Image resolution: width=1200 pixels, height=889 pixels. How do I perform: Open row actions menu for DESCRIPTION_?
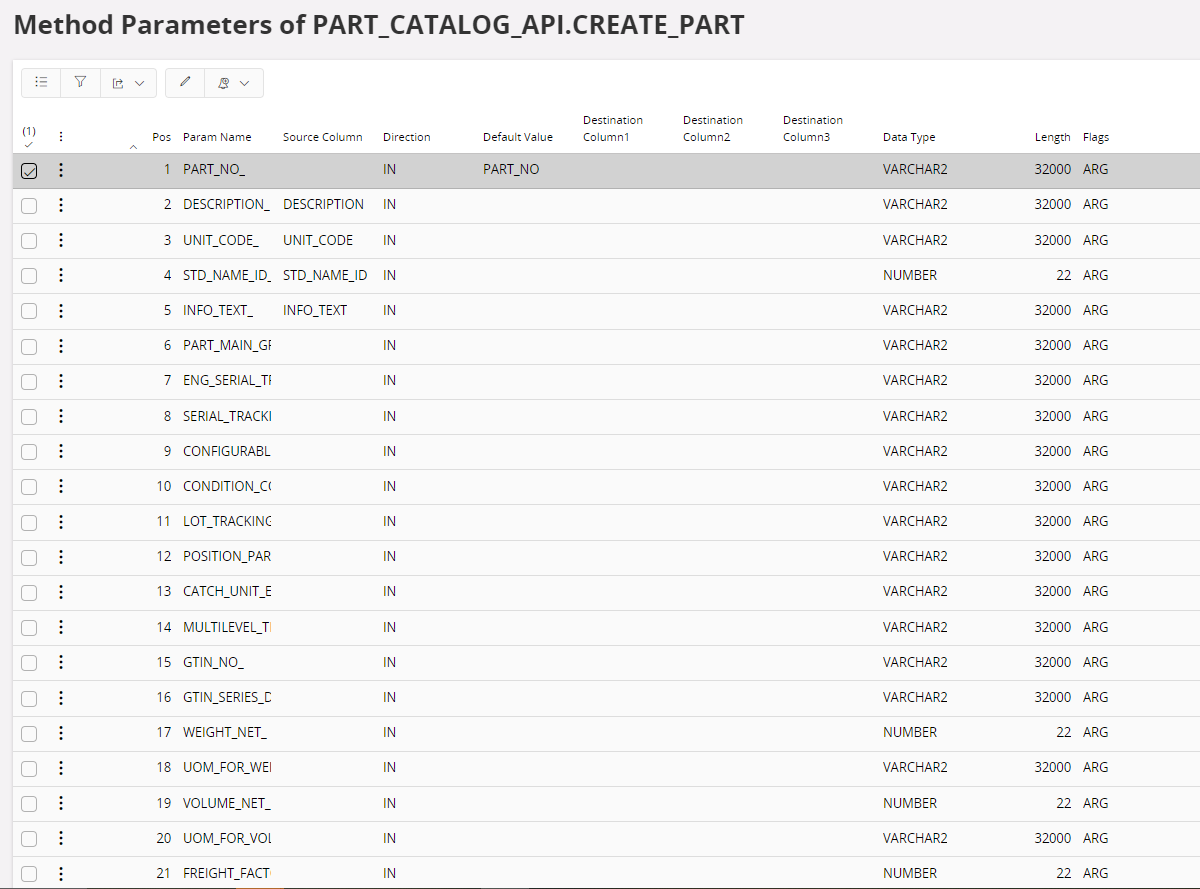coord(61,205)
